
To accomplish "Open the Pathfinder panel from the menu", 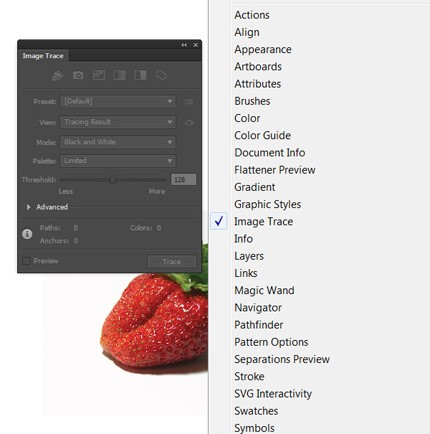I will [258, 325].
